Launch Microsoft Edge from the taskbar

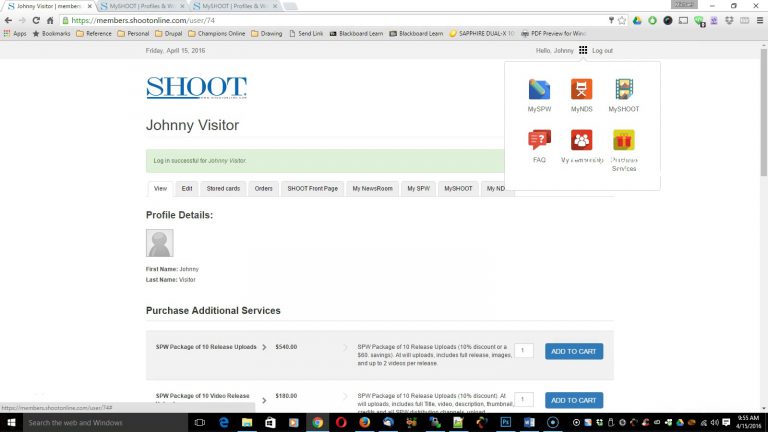point(224,422)
